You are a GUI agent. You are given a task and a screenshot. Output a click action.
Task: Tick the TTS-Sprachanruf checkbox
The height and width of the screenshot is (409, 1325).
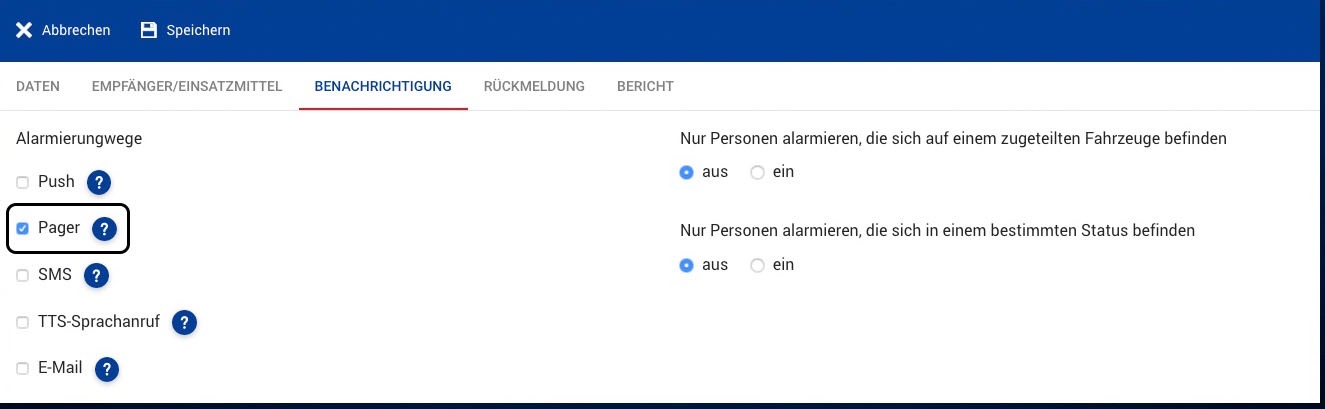tap(23, 323)
